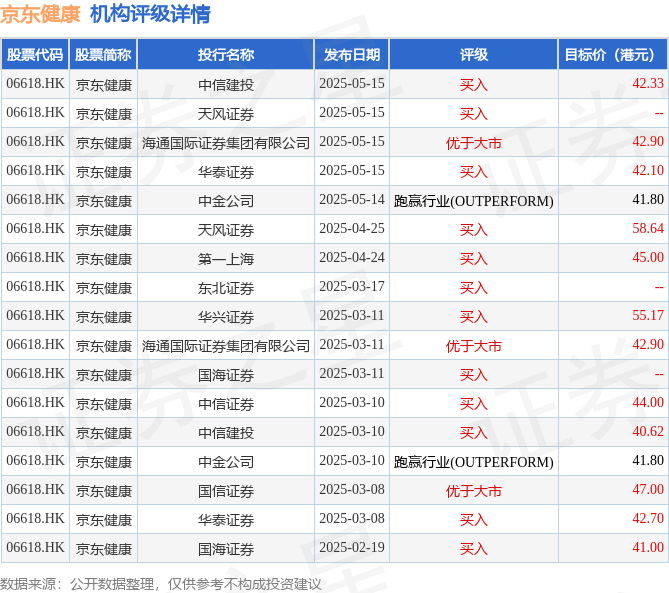This screenshot has height=593, width=669.
Task: Select the 发布日期 column header
Action: [x=352, y=54]
